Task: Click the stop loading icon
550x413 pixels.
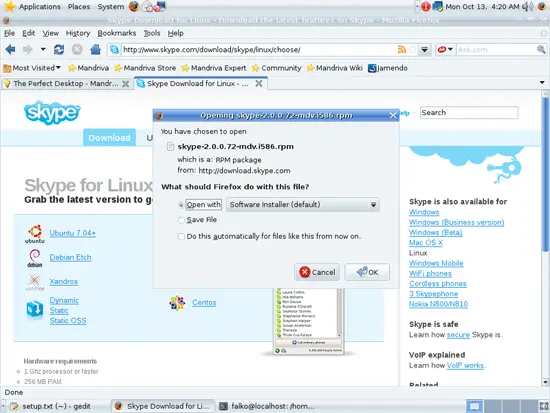Action: tap(77, 49)
